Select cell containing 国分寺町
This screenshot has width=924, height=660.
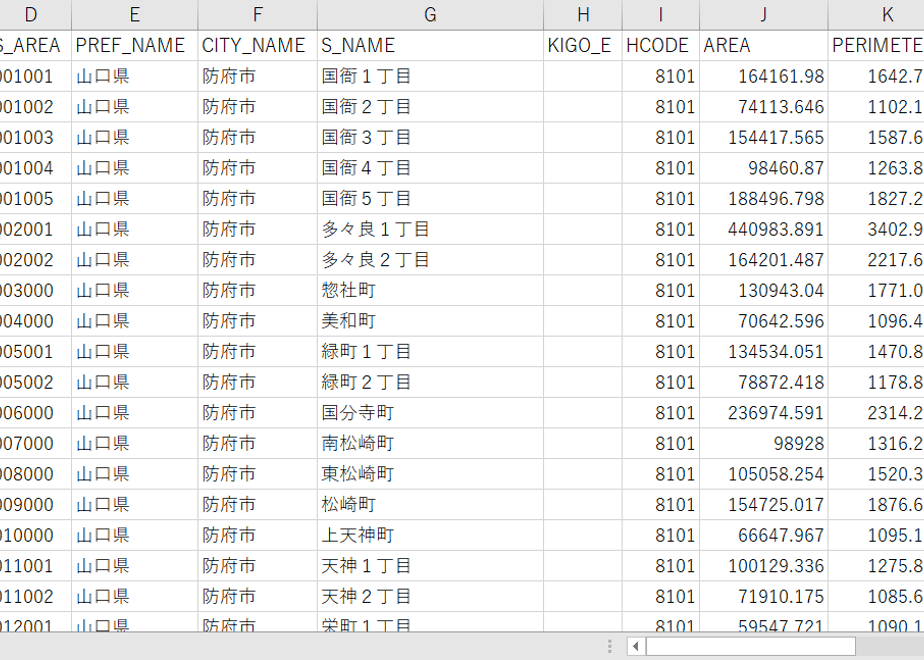click(x=430, y=413)
